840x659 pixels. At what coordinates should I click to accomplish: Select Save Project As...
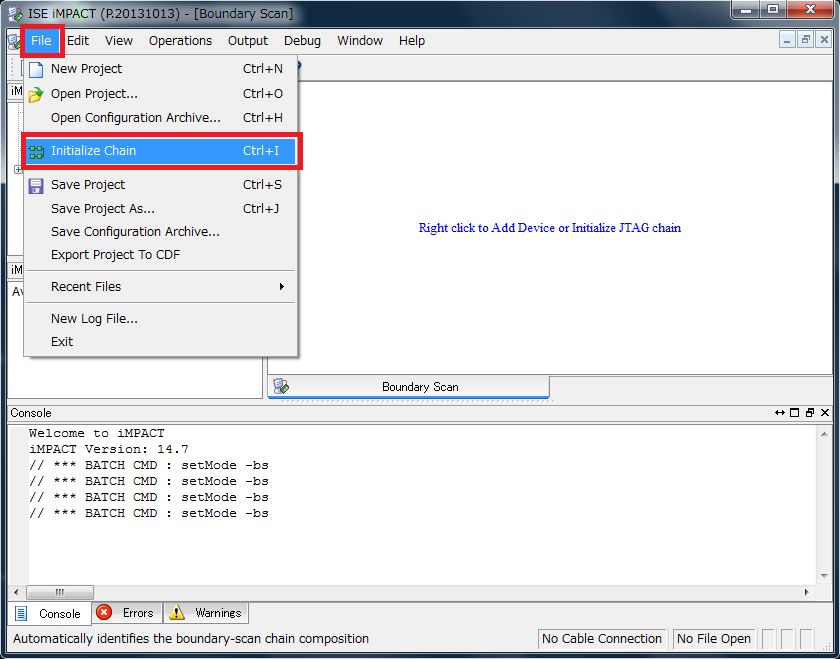click(x=161, y=209)
